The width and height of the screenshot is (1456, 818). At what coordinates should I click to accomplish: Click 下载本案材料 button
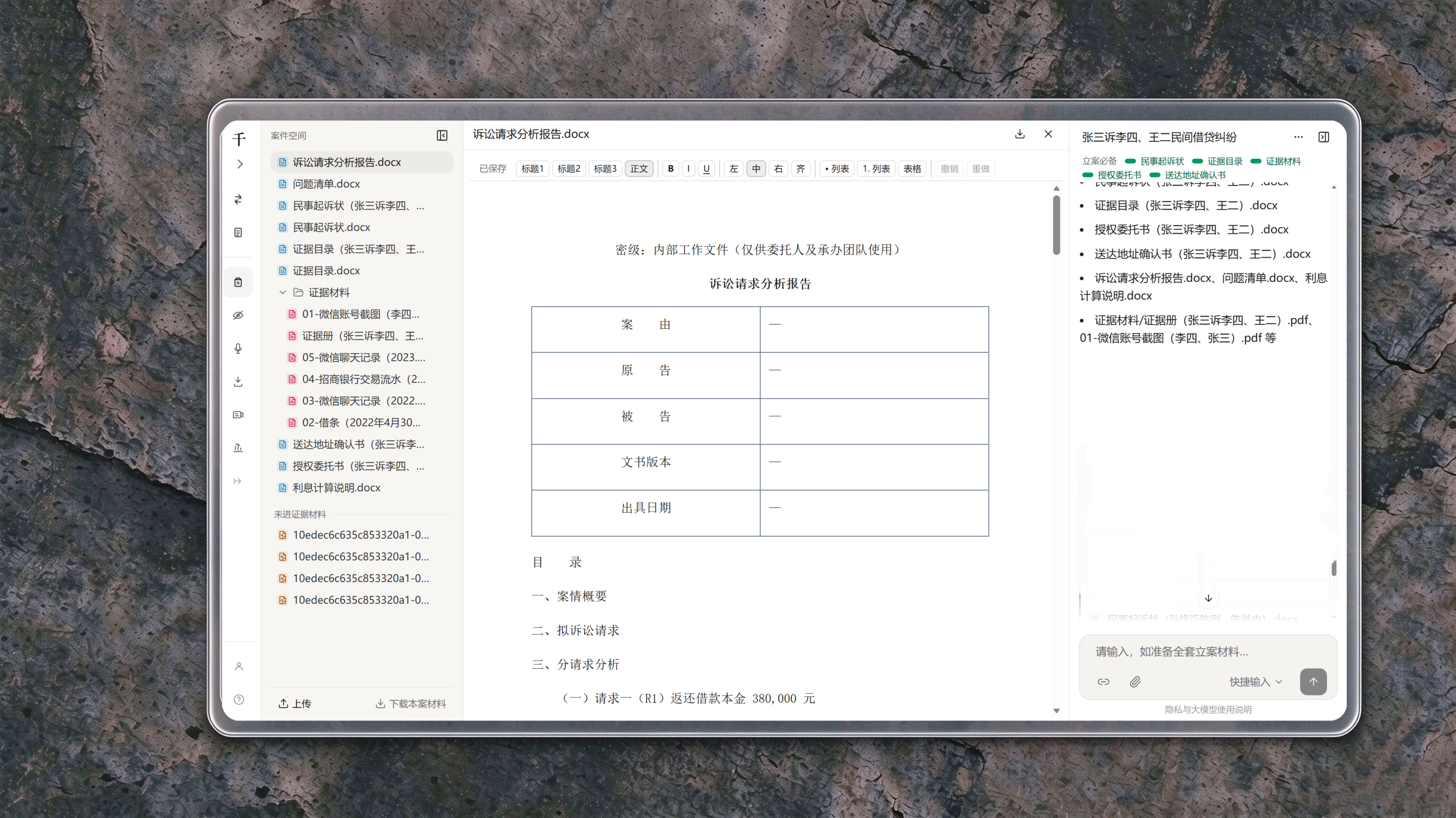(411, 703)
